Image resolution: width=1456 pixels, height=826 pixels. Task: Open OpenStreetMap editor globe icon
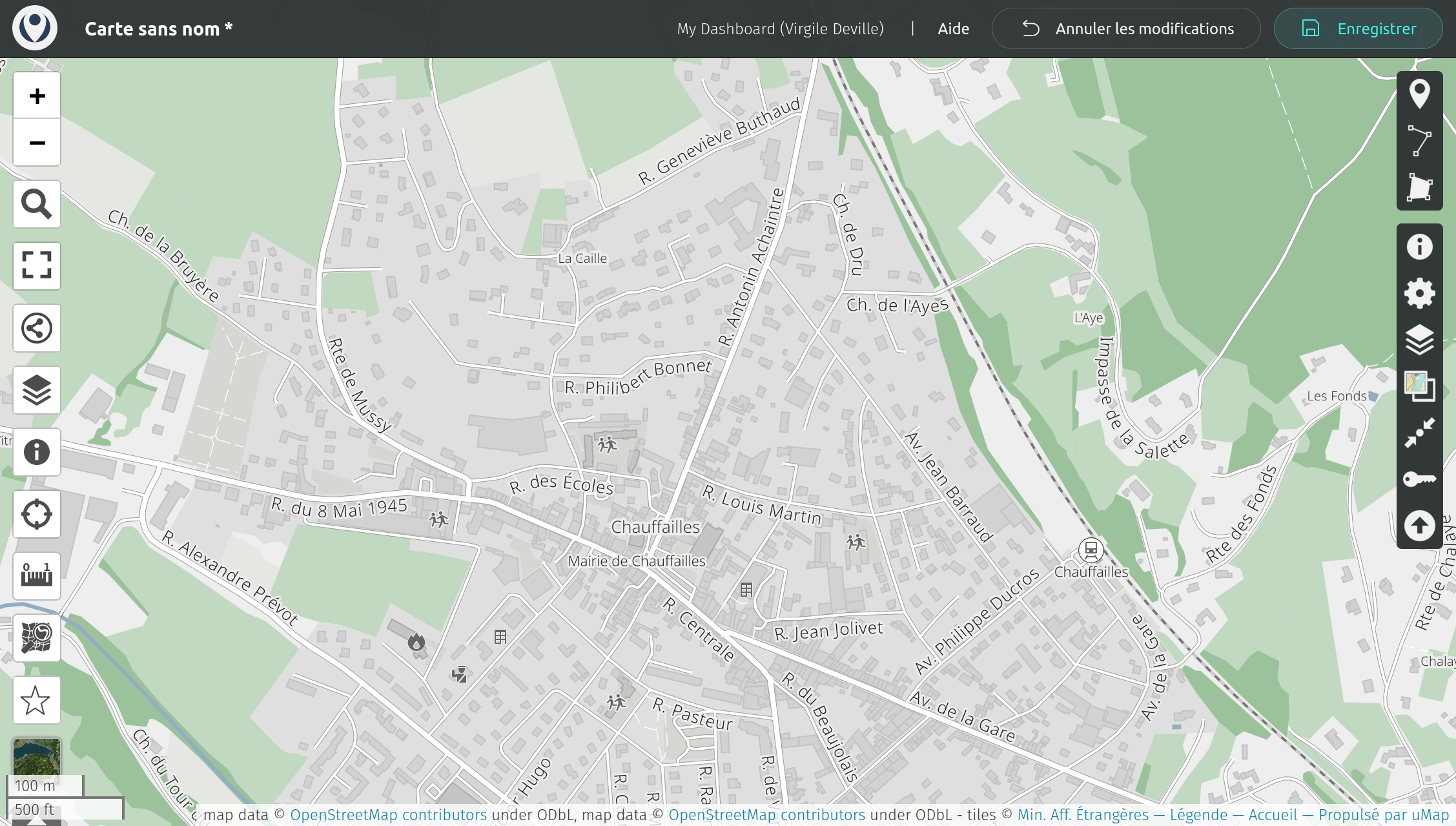click(x=37, y=638)
